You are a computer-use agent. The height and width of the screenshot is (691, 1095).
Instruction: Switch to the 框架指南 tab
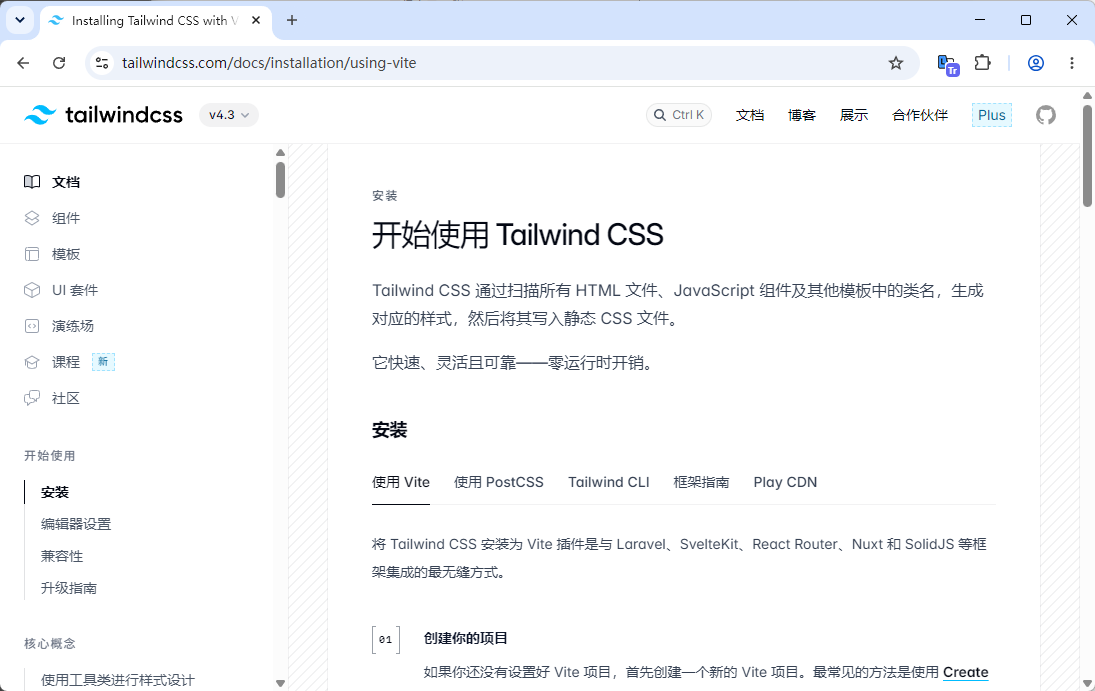701,482
